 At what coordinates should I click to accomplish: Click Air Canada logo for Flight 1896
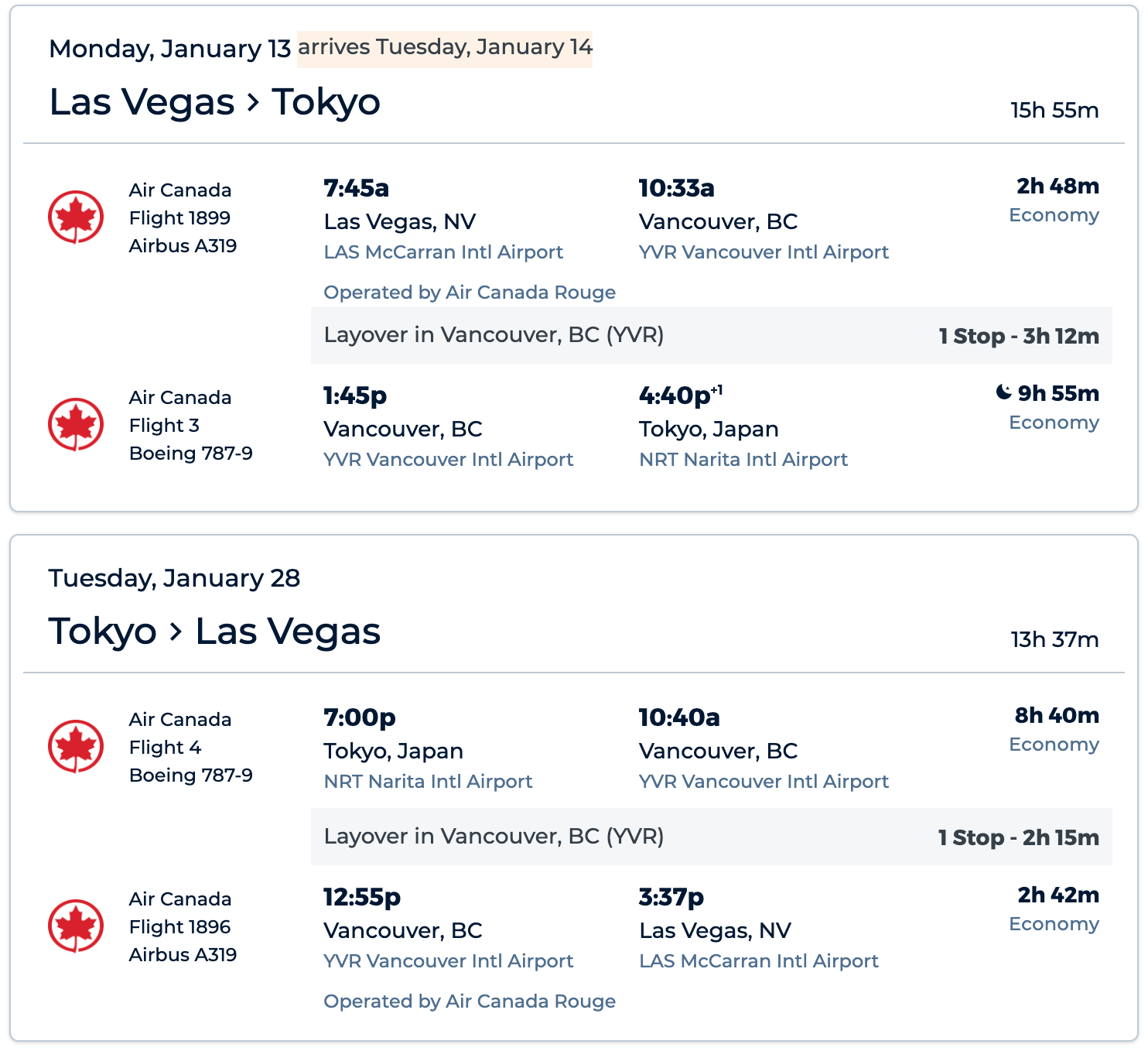pos(76,926)
